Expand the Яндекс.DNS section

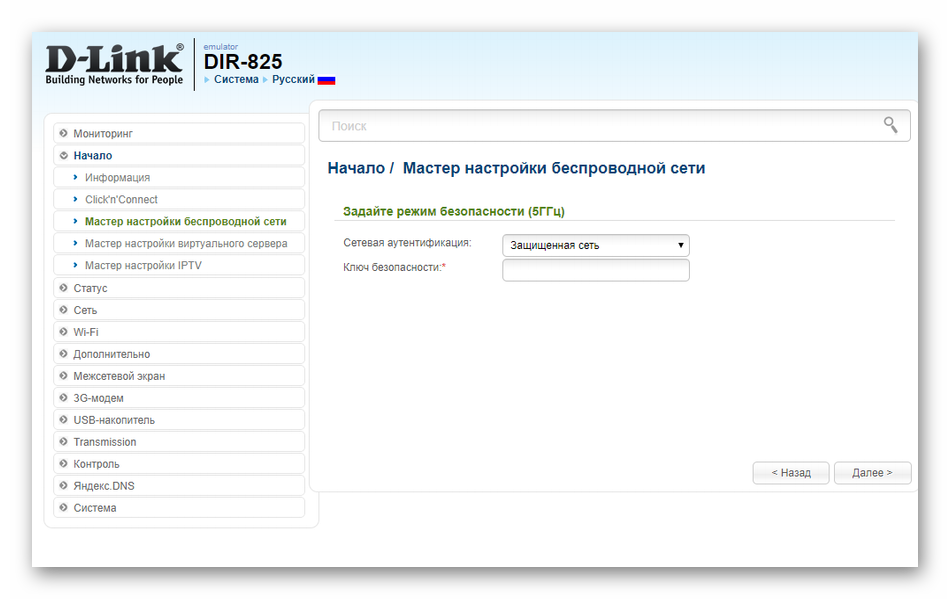pyautogui.click(x=103, y=486)
